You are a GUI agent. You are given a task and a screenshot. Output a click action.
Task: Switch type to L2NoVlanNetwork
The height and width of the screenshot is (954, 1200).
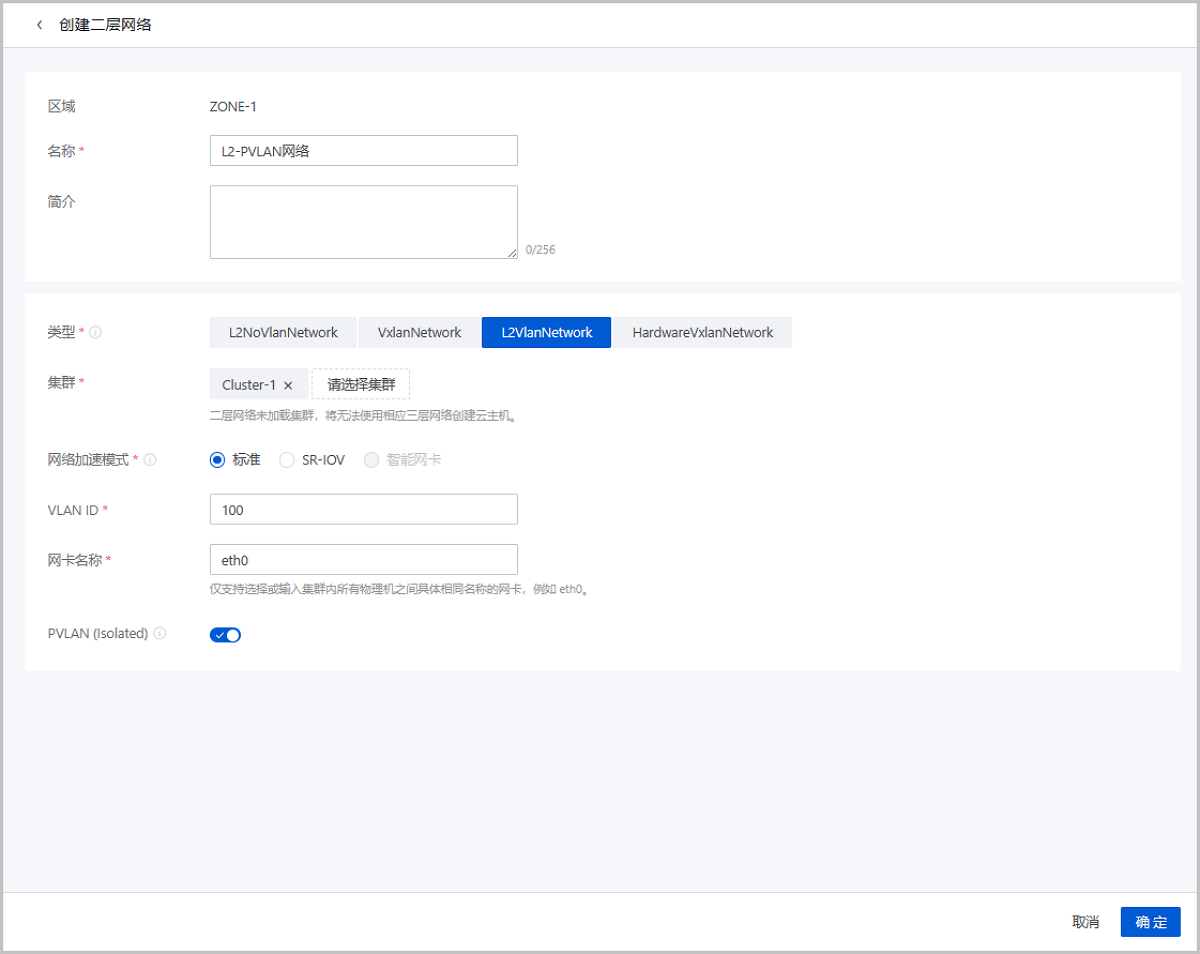pyautogui.click(x=283, y=333)
